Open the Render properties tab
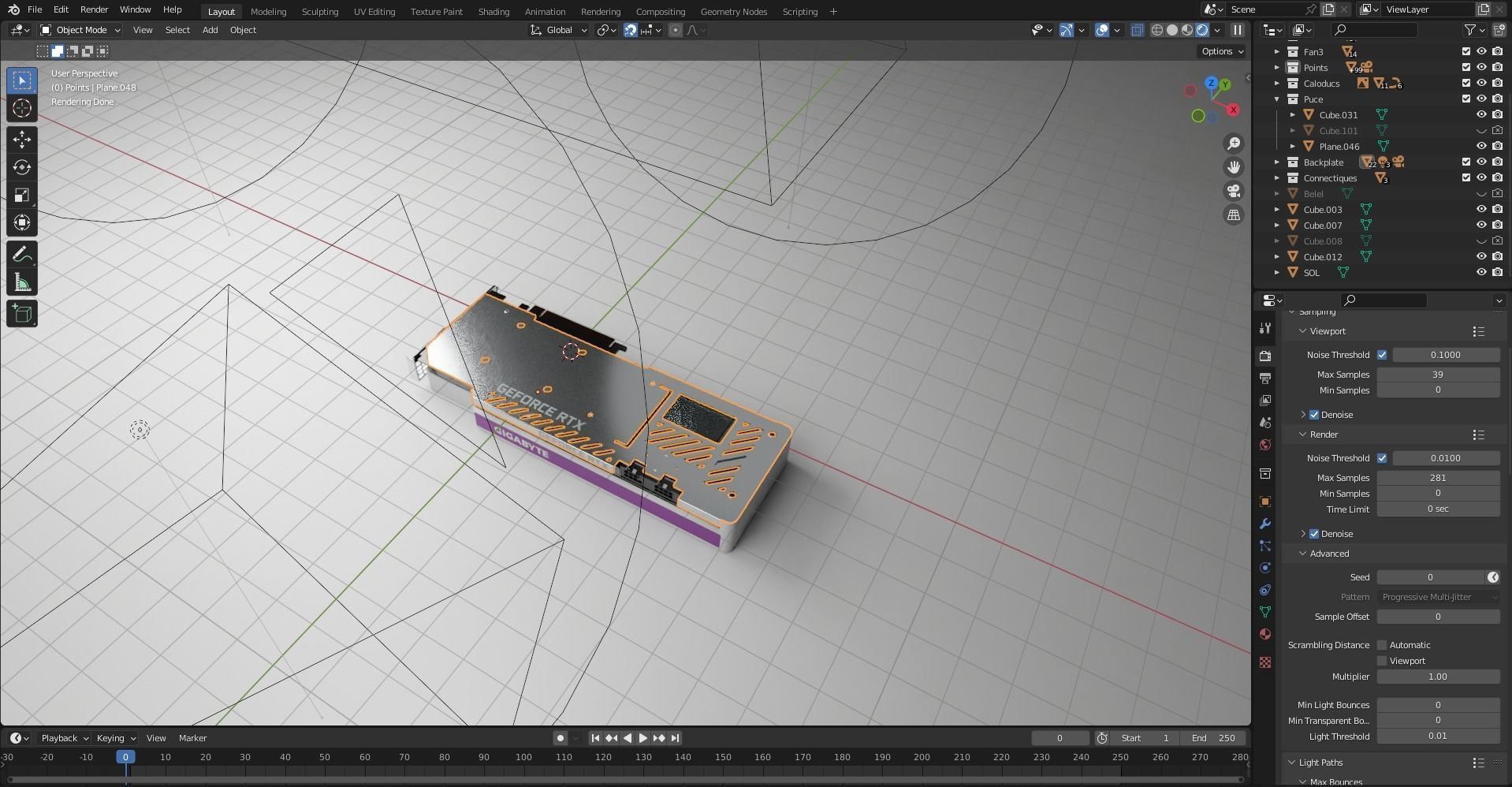The height and width of the screenshot is (787, 1512). tap(1265, 356)
